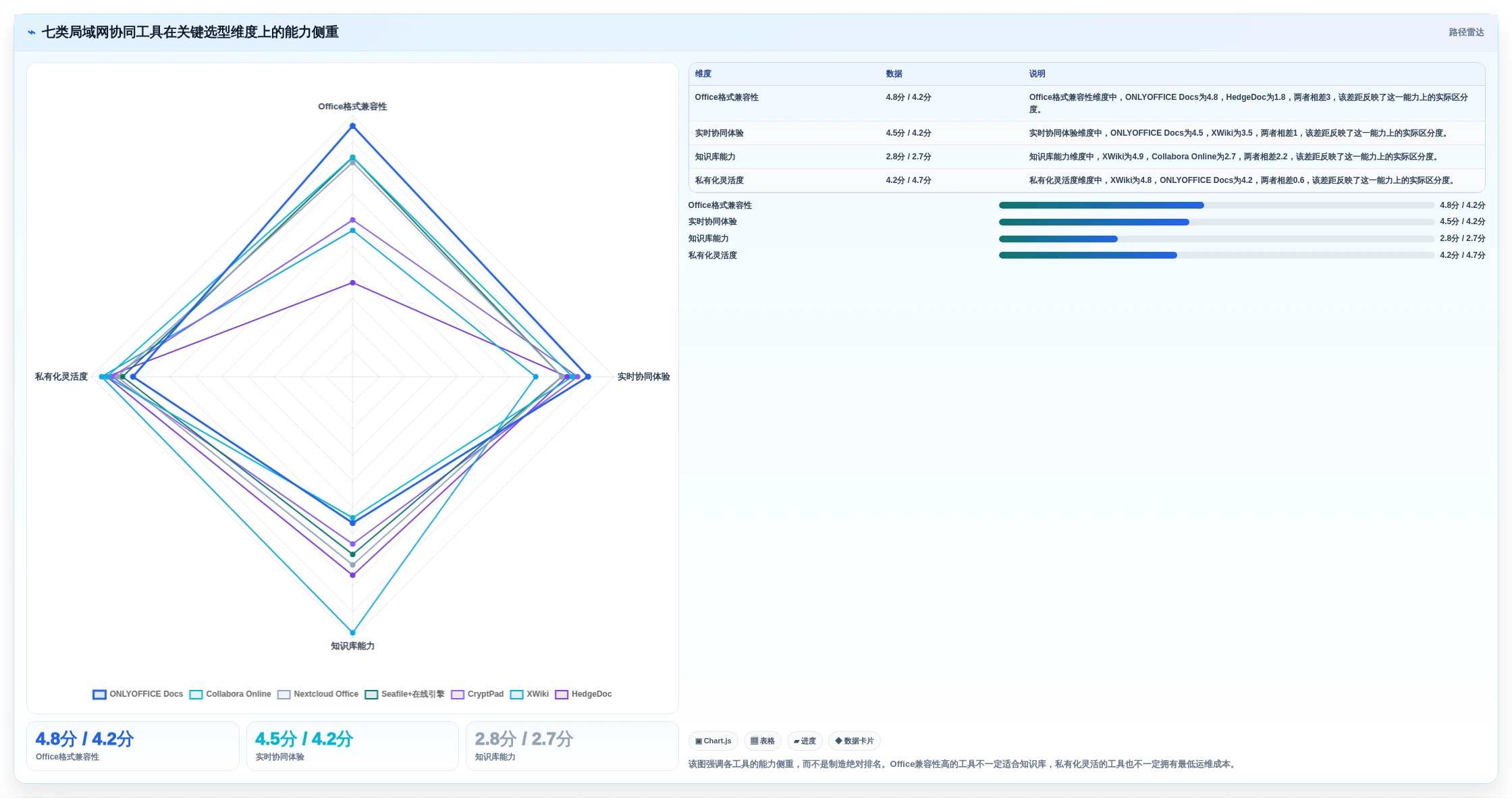Click table value 4.8分 / 4.2分
Image resolution: width=1512 pixels, height=798 pixels.
point(909,97)
